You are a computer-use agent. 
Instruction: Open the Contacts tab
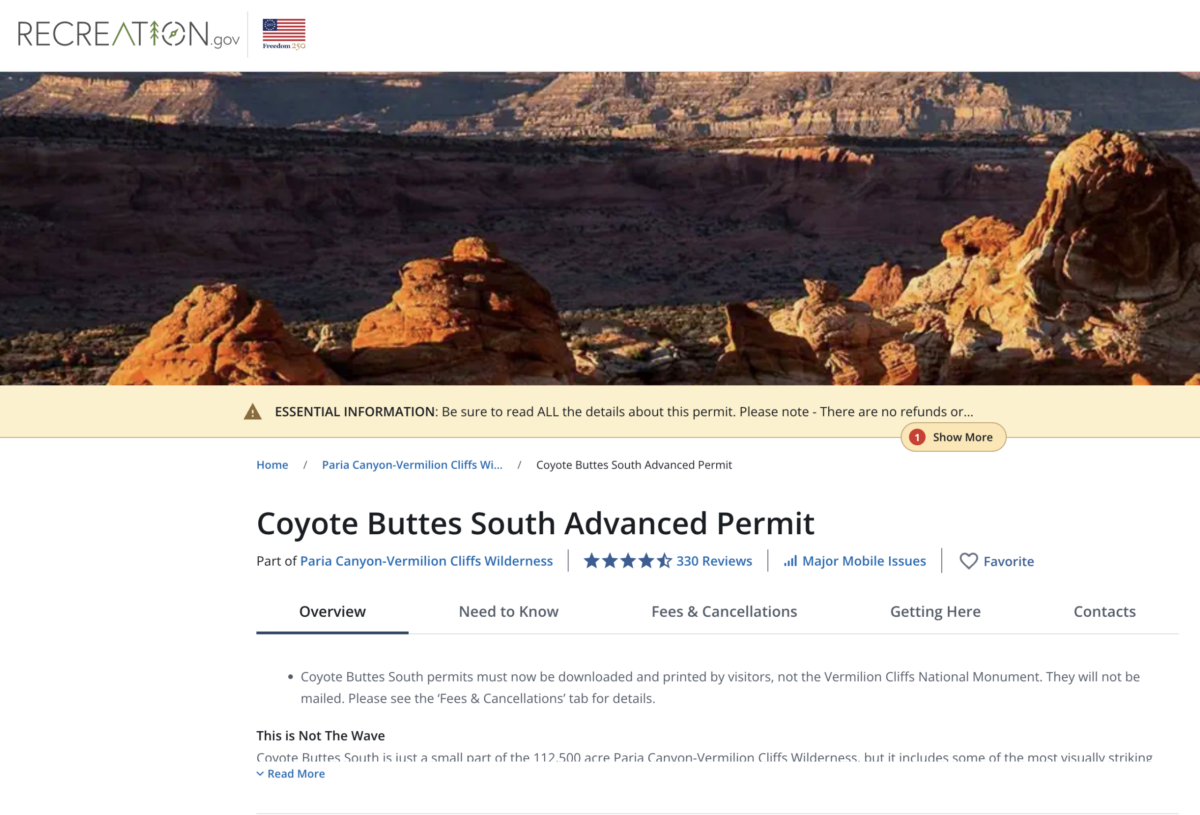1104,612
